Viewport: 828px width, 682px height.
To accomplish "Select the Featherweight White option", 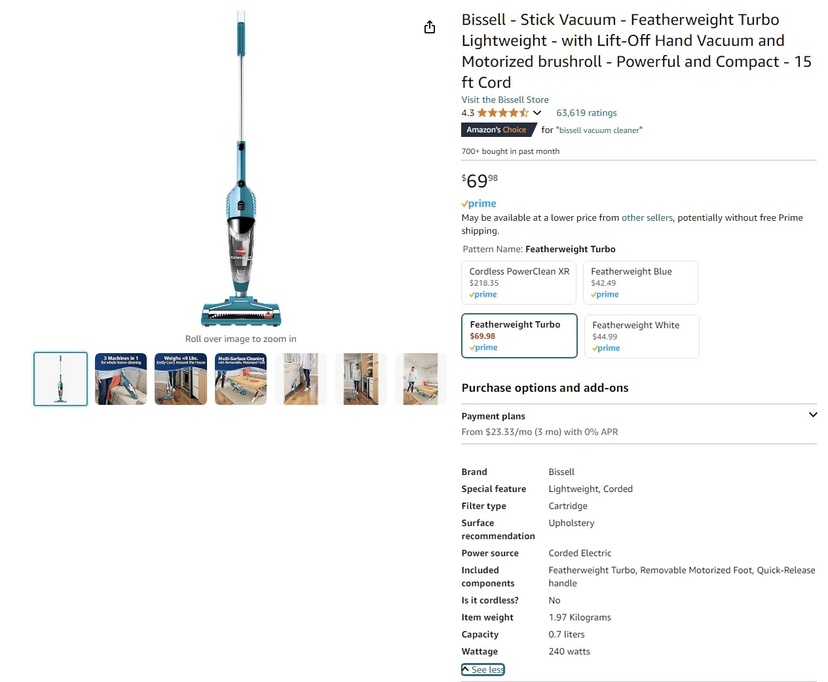I will [x=642, y=336].
